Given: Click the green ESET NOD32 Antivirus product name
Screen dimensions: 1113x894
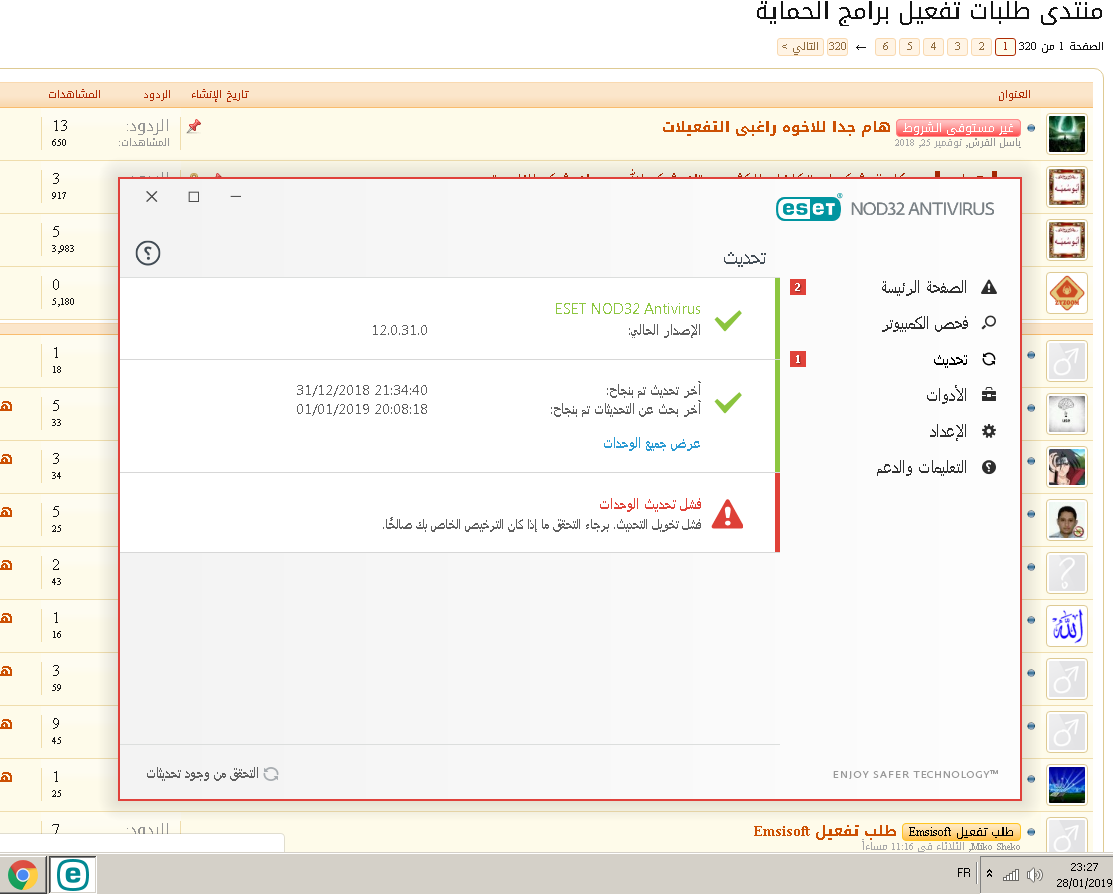Looking at the screenshot, I should pos(627,309).
